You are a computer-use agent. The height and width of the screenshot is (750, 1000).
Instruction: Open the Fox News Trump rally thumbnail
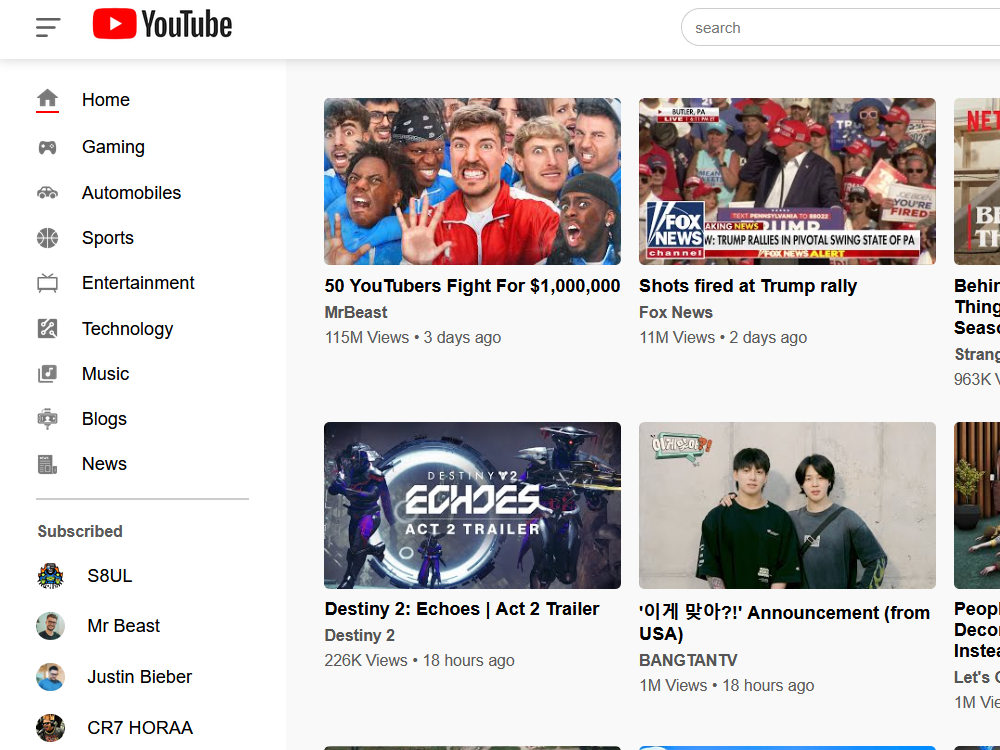[787, 181]
